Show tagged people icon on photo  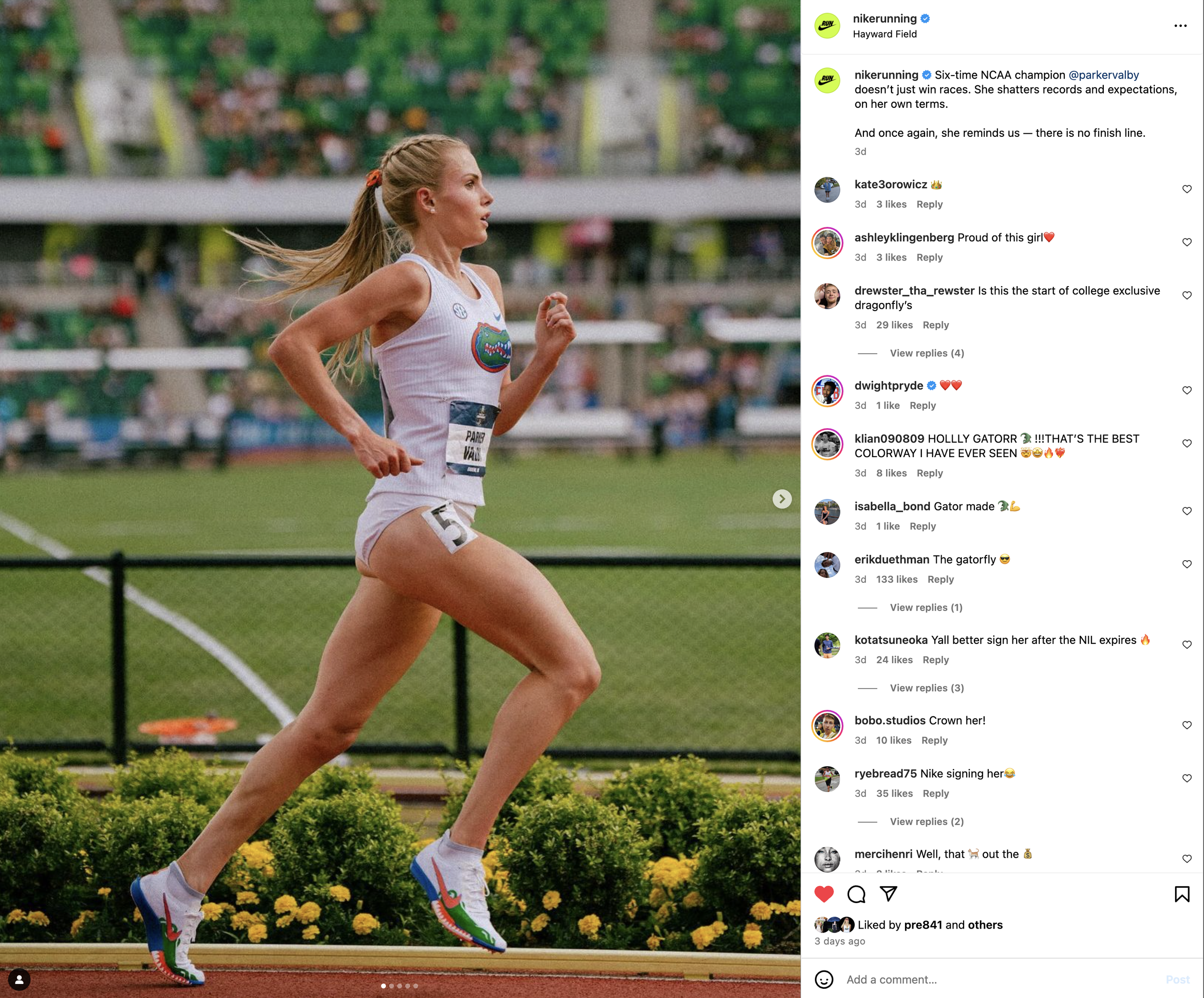click(19, 980)
